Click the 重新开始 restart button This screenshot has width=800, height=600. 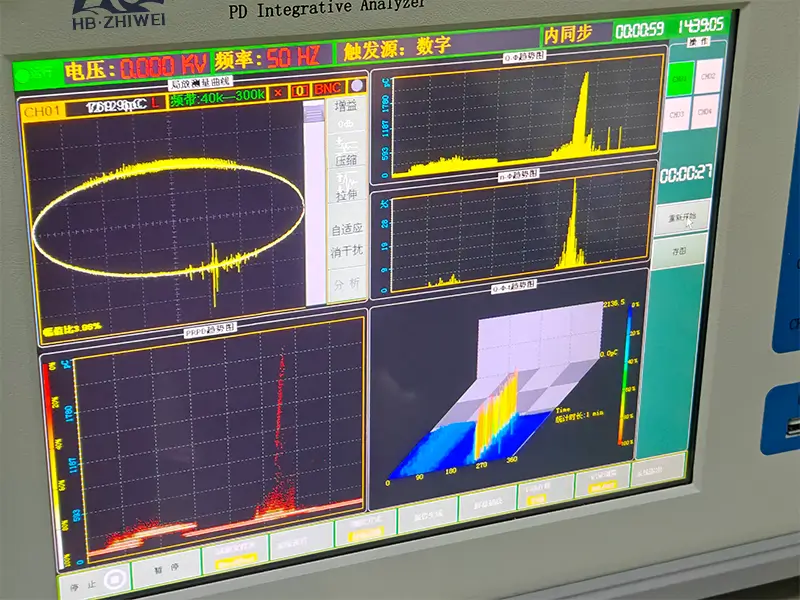[x=682, y=217]
